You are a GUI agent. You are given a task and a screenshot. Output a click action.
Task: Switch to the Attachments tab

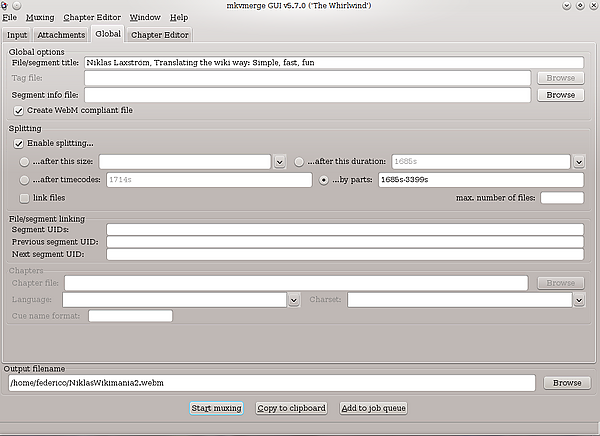click(62, 34)
